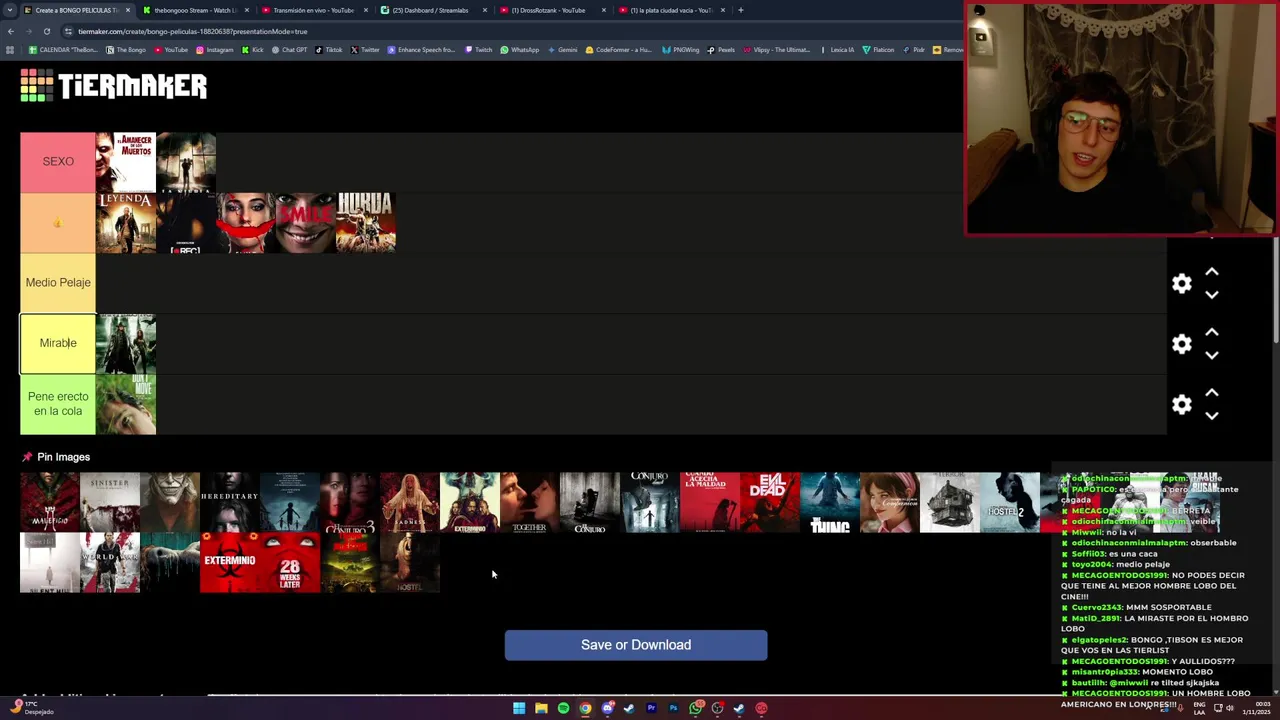Select the Sinister poster thumbnail
Image resolution: width=1280 pixels, height=720 pixels.
(110, 502)
